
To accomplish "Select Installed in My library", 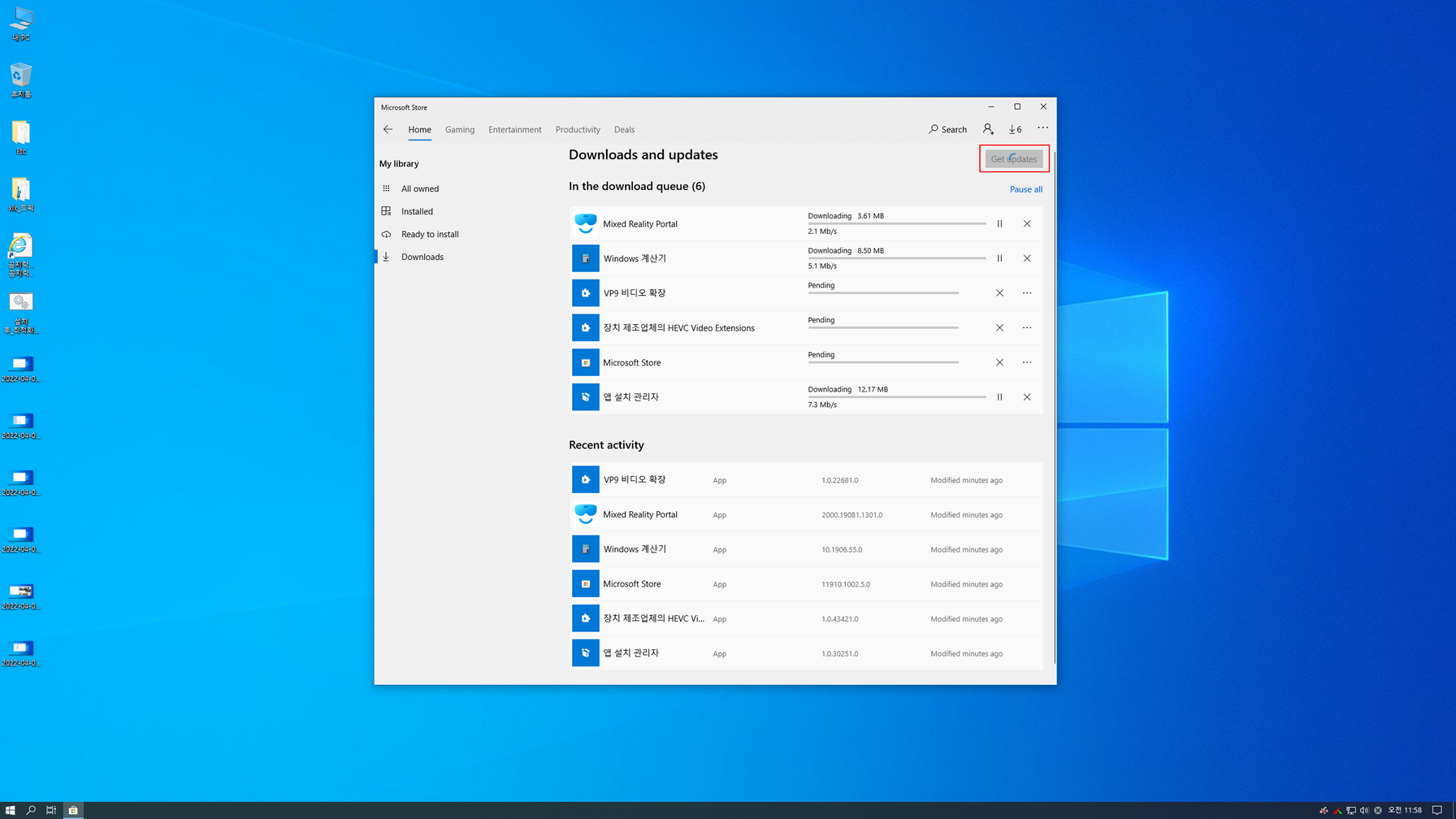I will [417, 211].
